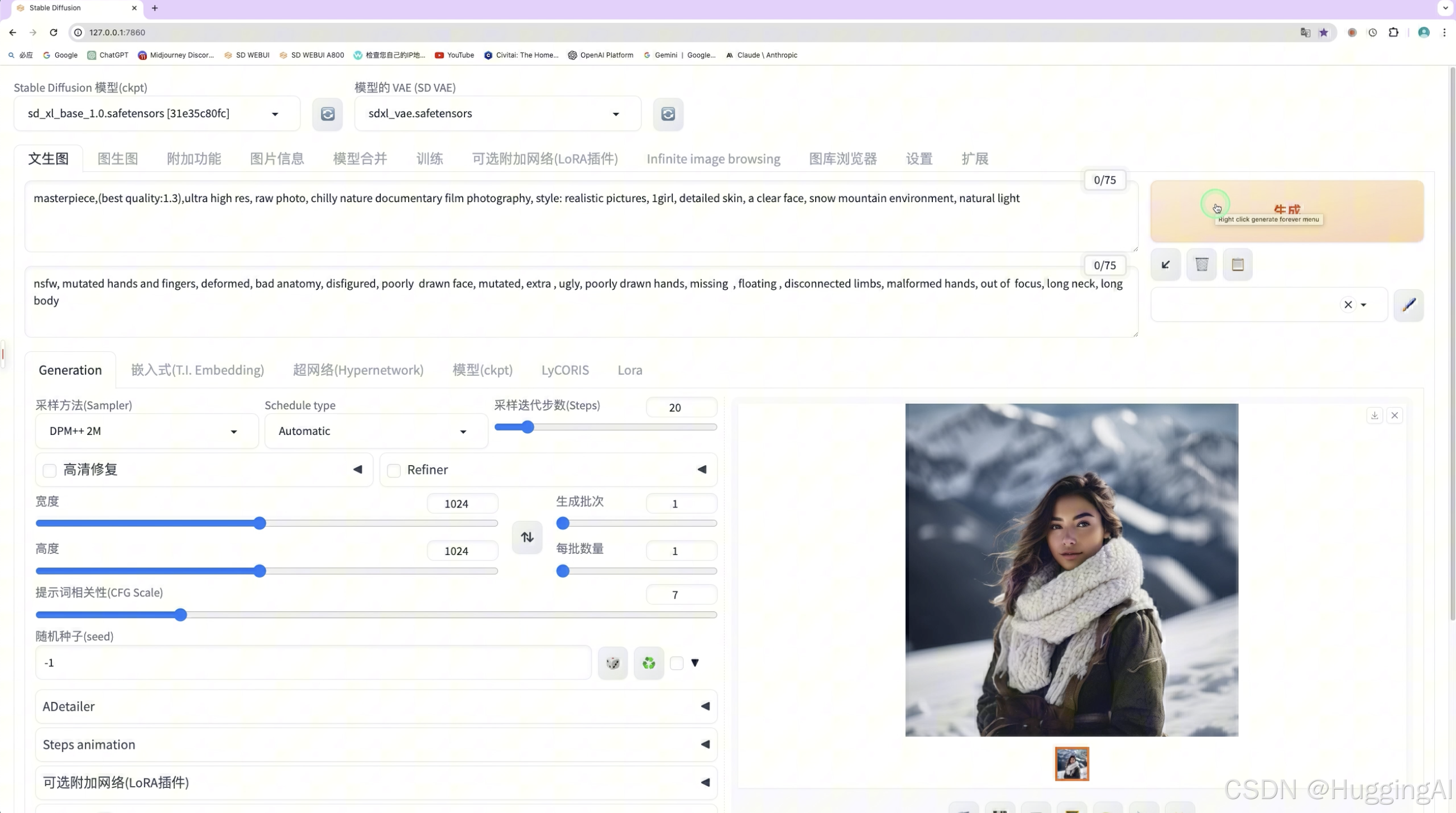Reload the page in the browser
The width and height of the screenshot is (1456, 813).
pyautogui.click(x=54, y=32)
